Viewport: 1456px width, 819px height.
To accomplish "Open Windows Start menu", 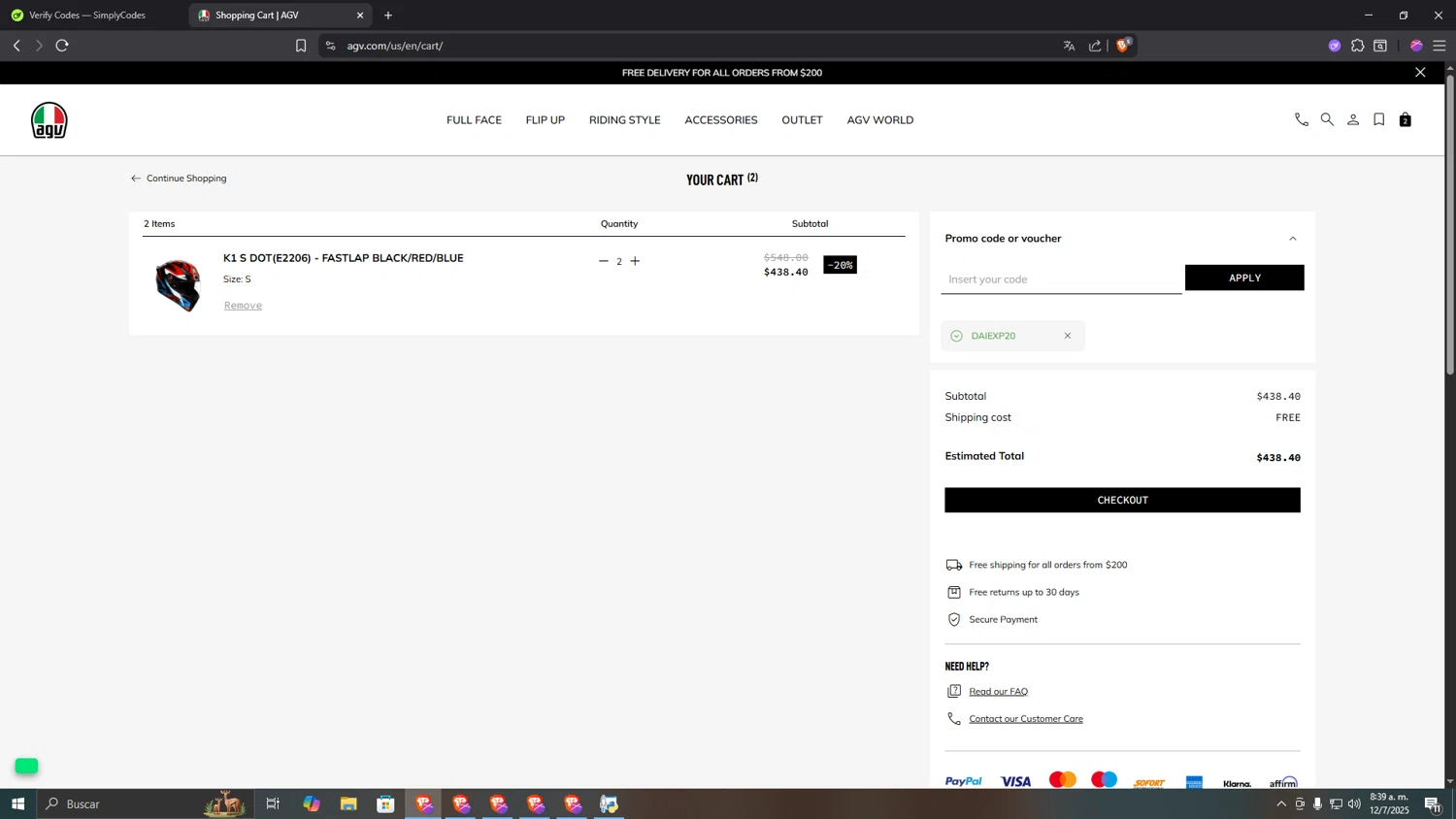I will coord(17,804).
